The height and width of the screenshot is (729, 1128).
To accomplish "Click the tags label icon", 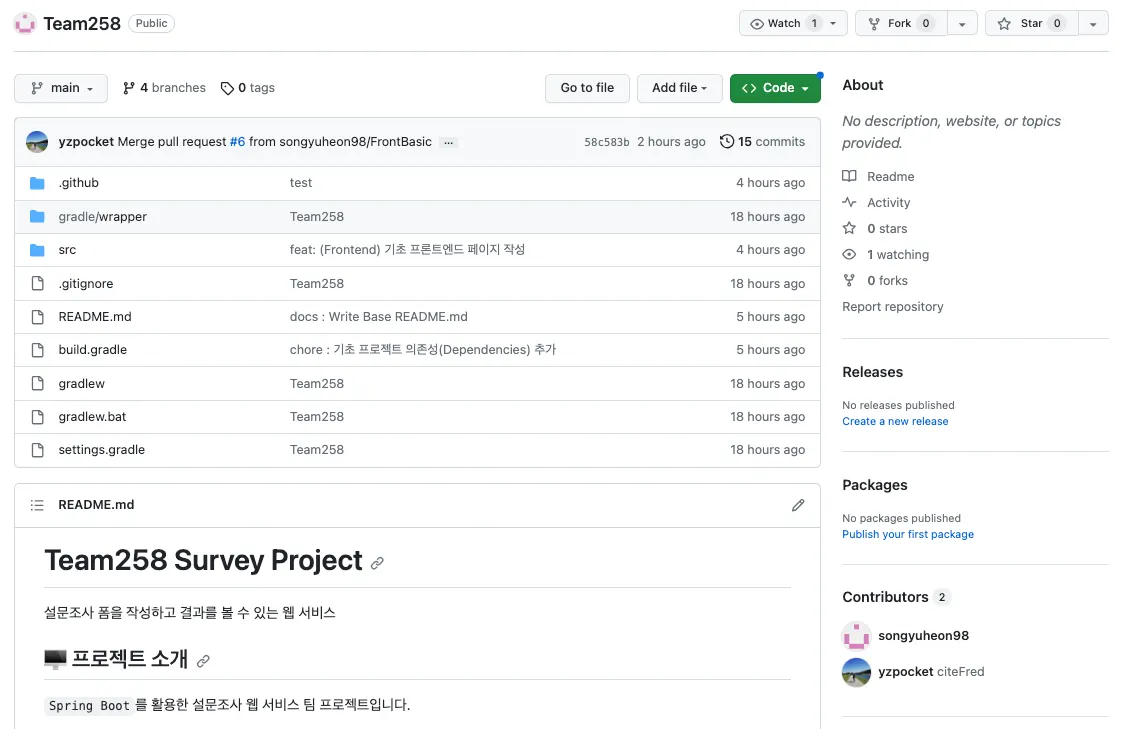I will (x=227, y=88).
